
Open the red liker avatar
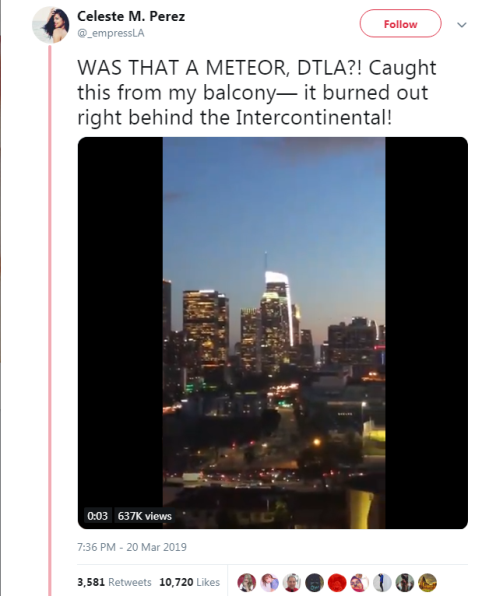pyautogui.click(x=337, y=582)
